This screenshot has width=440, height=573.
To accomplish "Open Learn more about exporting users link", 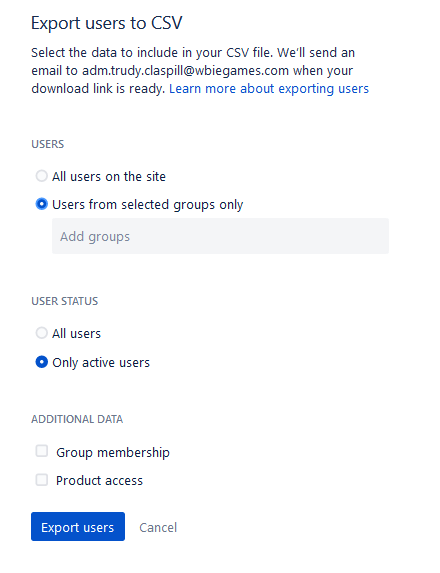I will coord(269,88).
